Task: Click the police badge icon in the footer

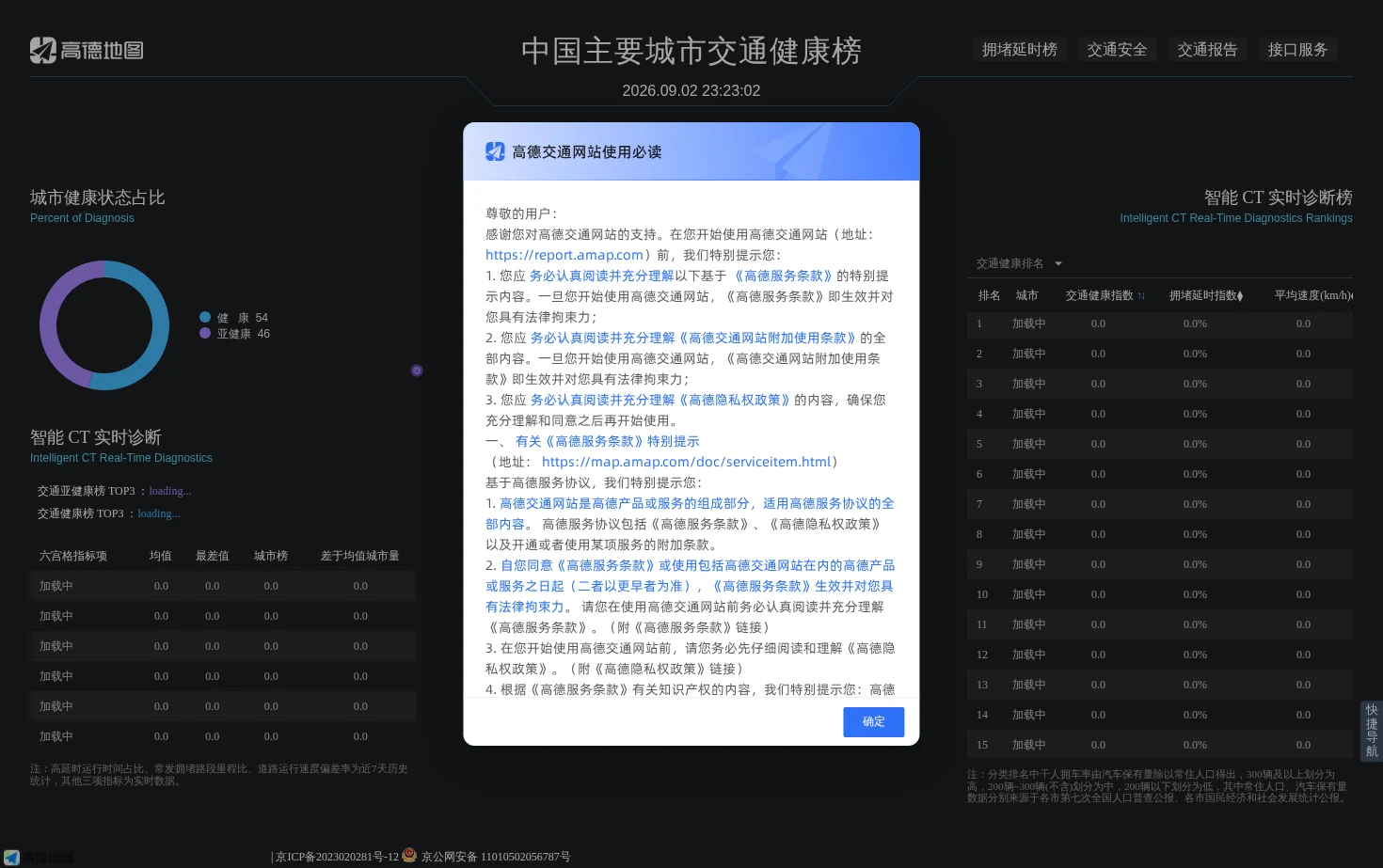Action: 409,855
